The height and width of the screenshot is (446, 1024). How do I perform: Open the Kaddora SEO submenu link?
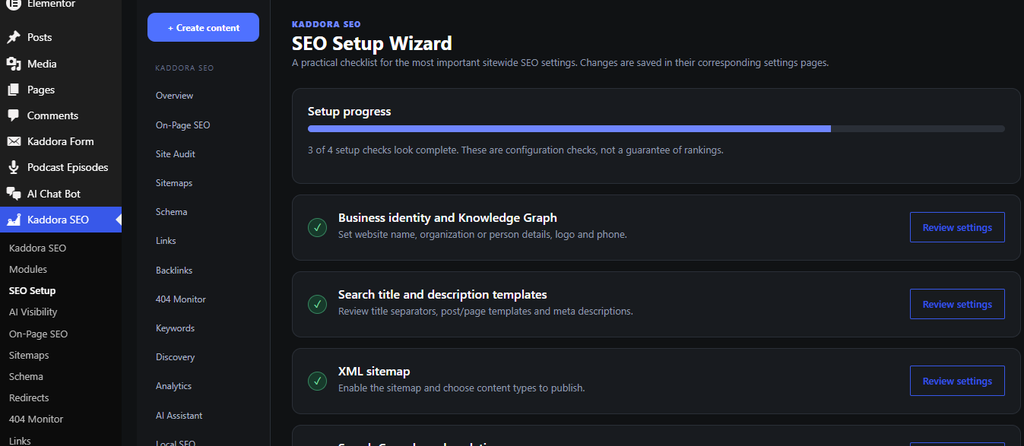click(x=37, y=248)
